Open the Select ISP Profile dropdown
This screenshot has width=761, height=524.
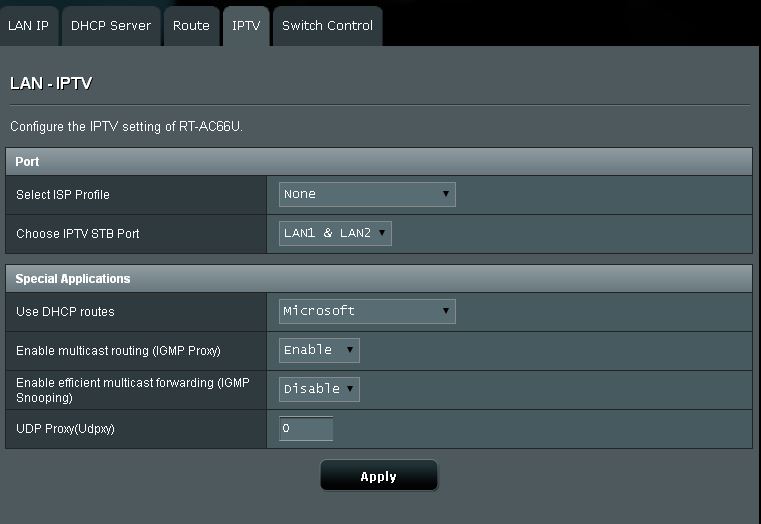point(367,195)
